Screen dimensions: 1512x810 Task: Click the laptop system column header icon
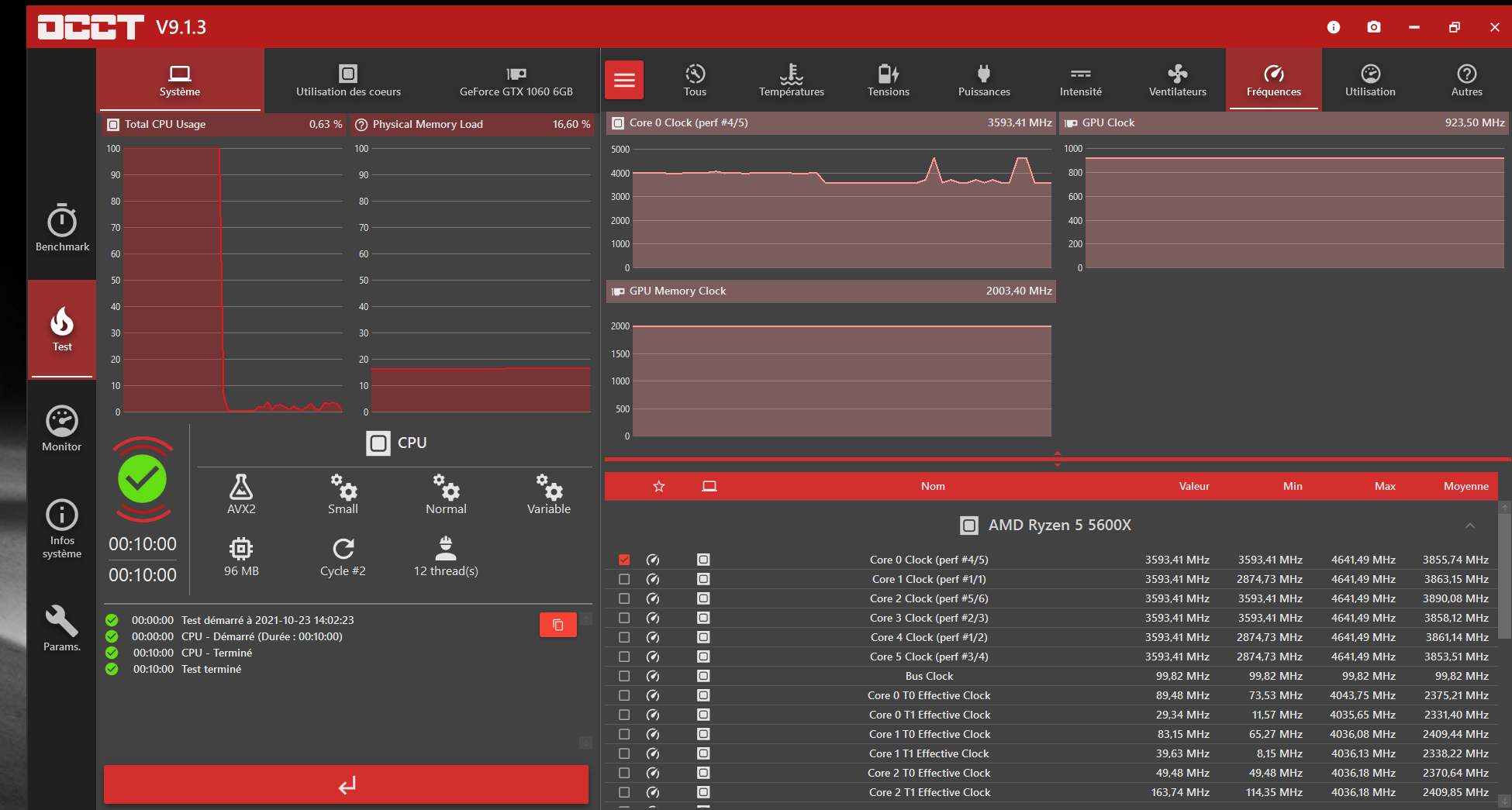(x=709, y=487)
